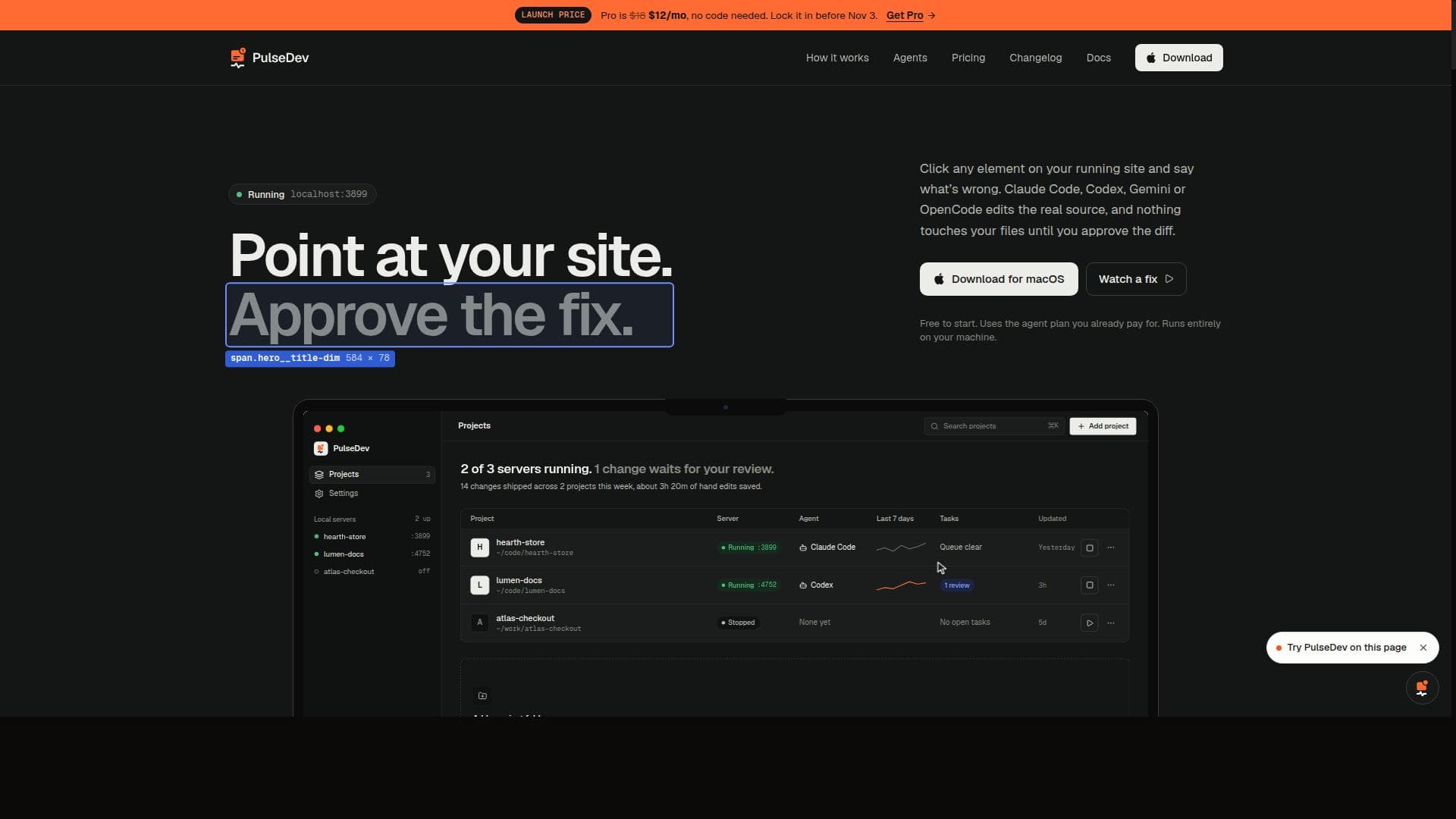This screenshot has height=819, width=1456.
Task: Click PulseDev app icon in mock sidebar
Action: click(321, 449)
